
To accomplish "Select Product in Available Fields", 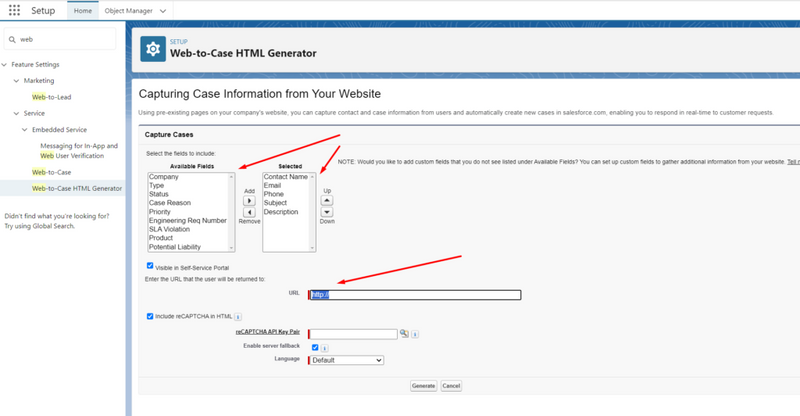I will [x=161, y=238].
